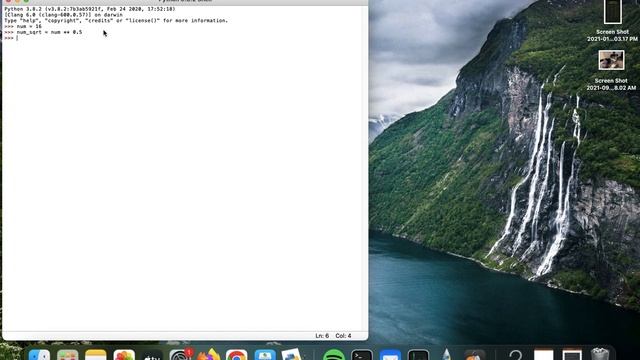Click the 'num = 16' shell line
This screenshot has height=360, width=640.
tap(23, 26)
